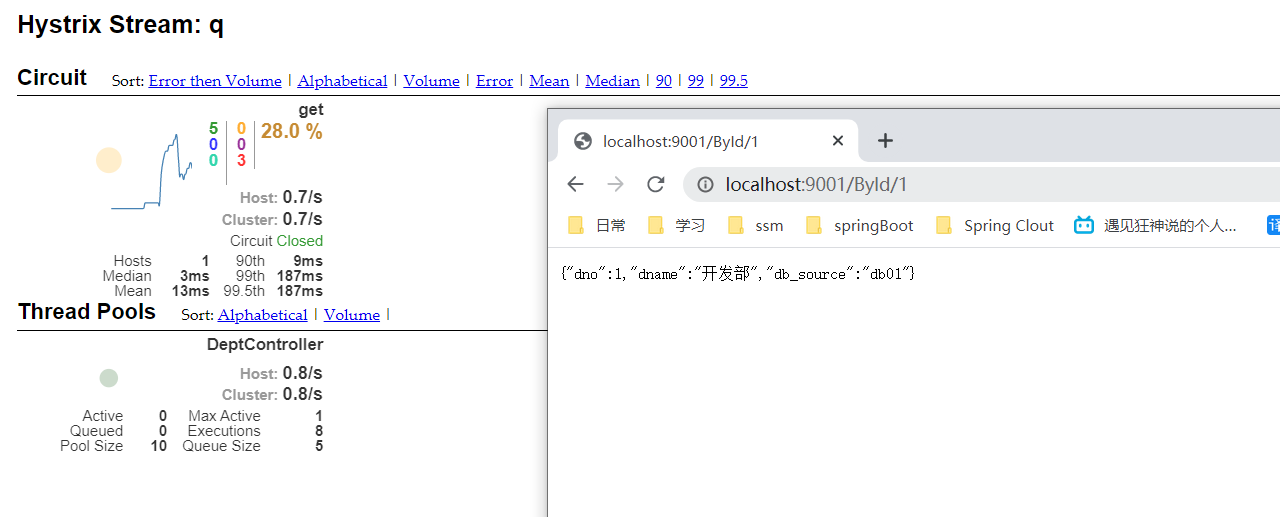Click the thread pool Cluster rate 0.8/s
This screenshot has width=1280, height=517.
pos(302,394)
